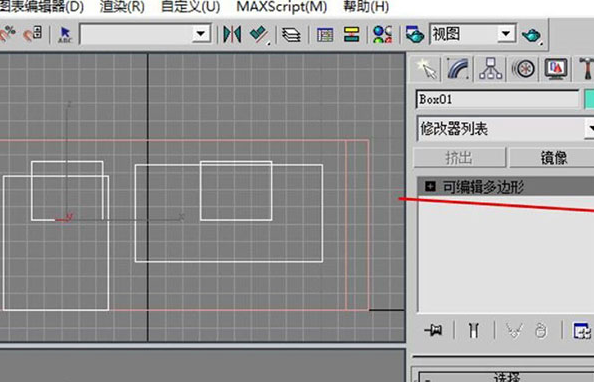Open Configure Modifier Sets icon
594x382 pixels.
(582, 330)
